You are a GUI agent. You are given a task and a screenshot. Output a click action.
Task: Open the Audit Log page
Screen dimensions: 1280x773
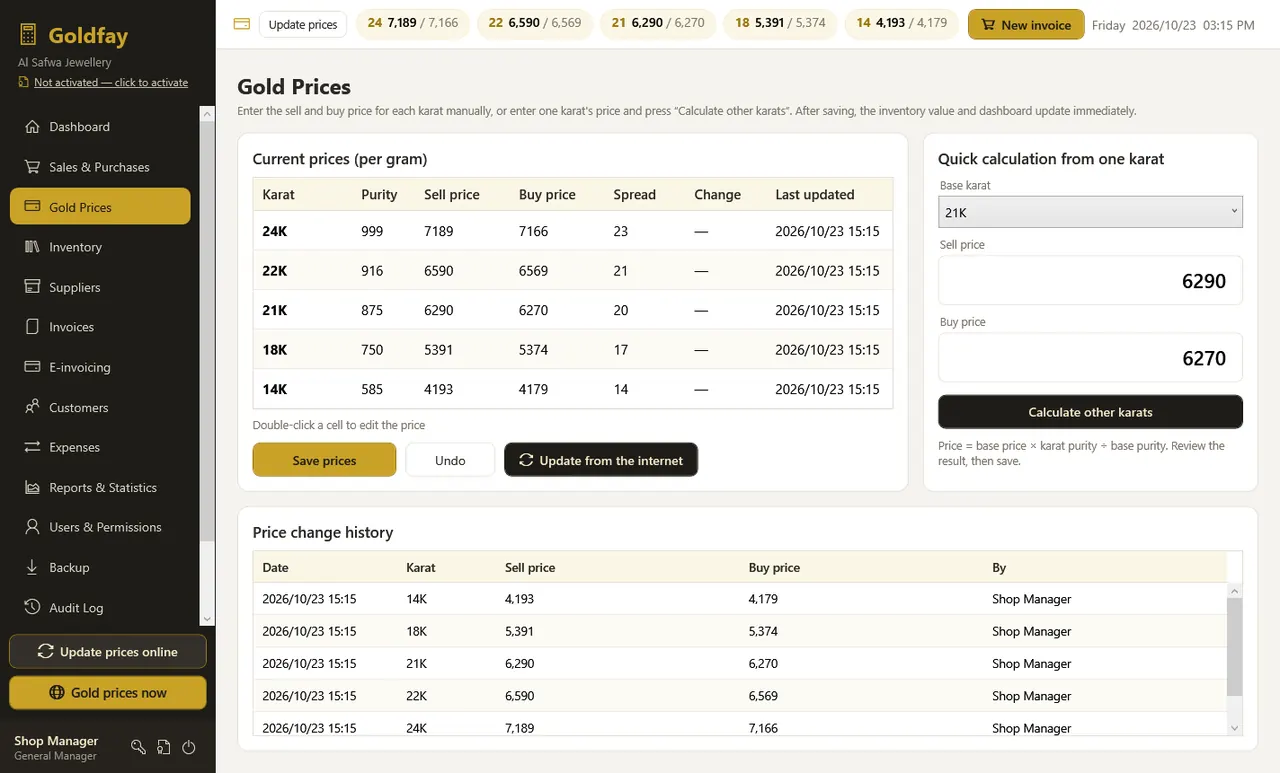point(100,607)
